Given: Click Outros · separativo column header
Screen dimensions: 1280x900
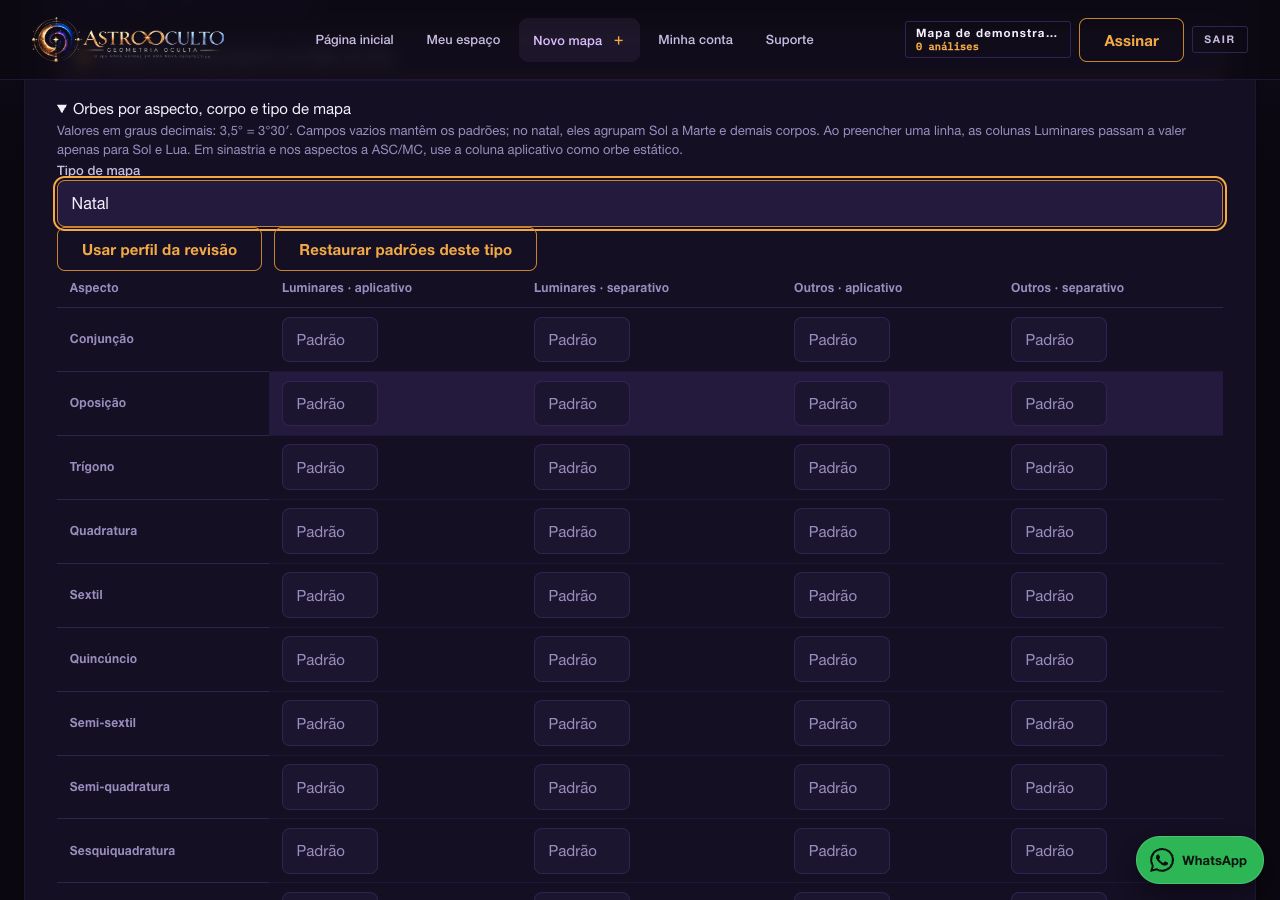Looking at the screenshot, I should click(1067, 288).
